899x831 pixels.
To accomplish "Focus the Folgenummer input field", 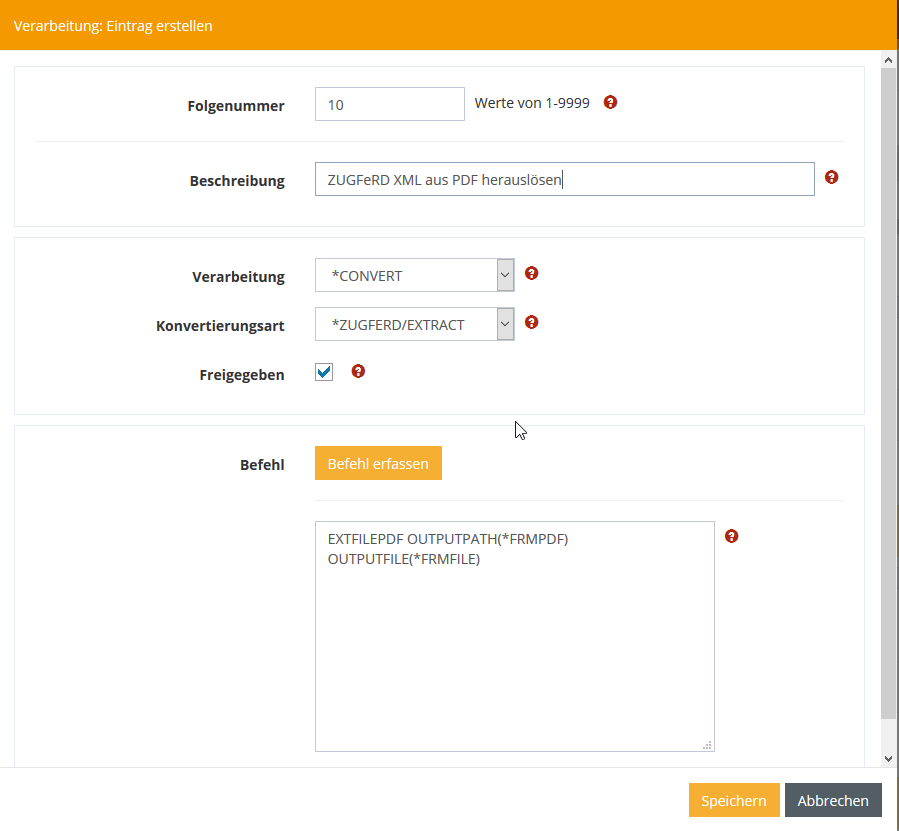I will 389,104.
